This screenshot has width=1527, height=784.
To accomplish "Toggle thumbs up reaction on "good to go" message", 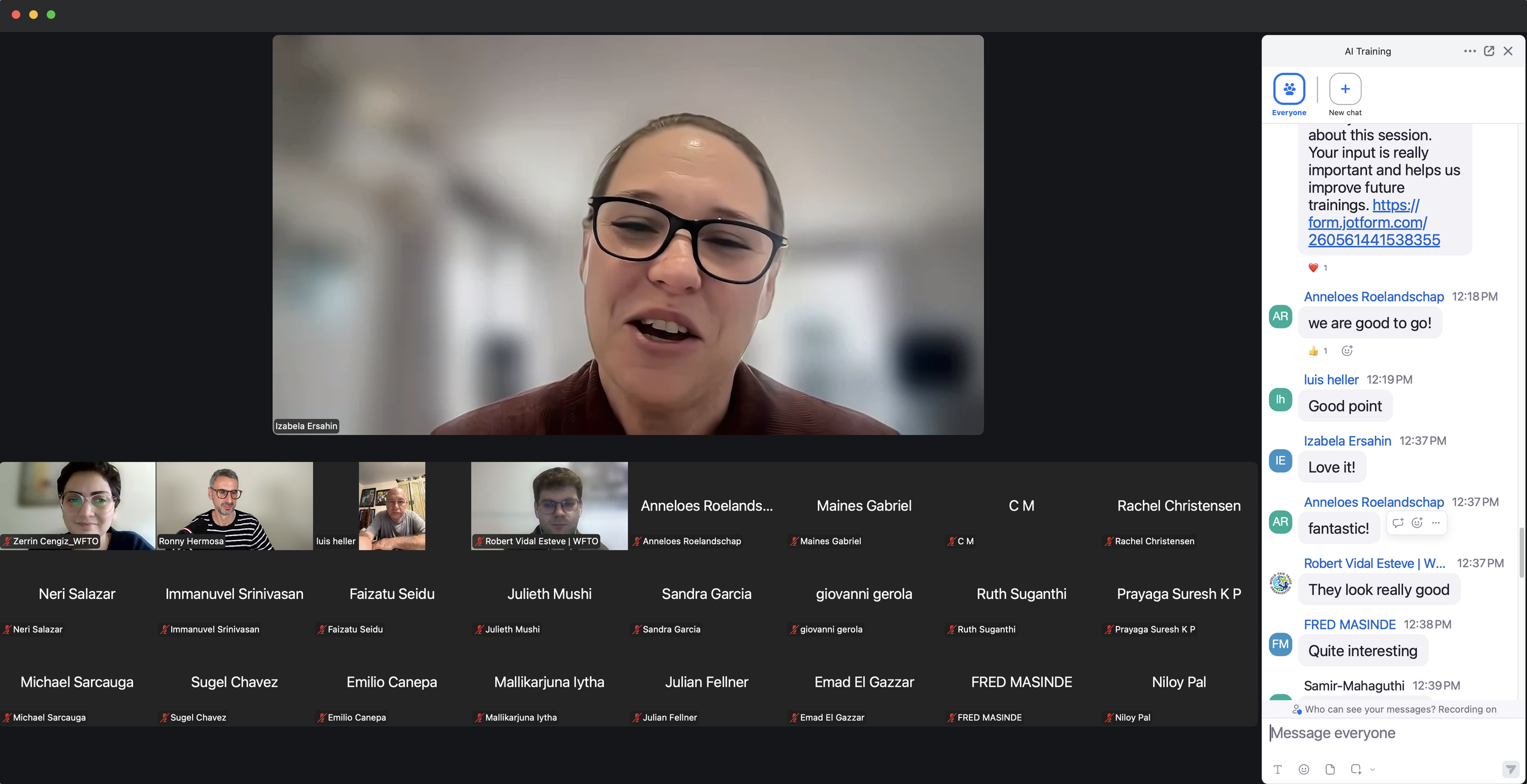I will (x=1317, y=351).
